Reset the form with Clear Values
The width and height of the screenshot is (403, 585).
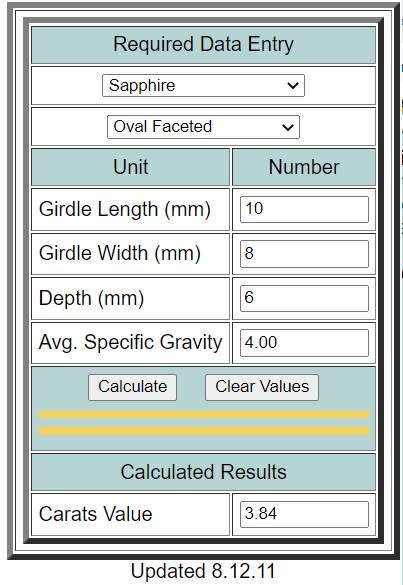(x=262, y=387)
